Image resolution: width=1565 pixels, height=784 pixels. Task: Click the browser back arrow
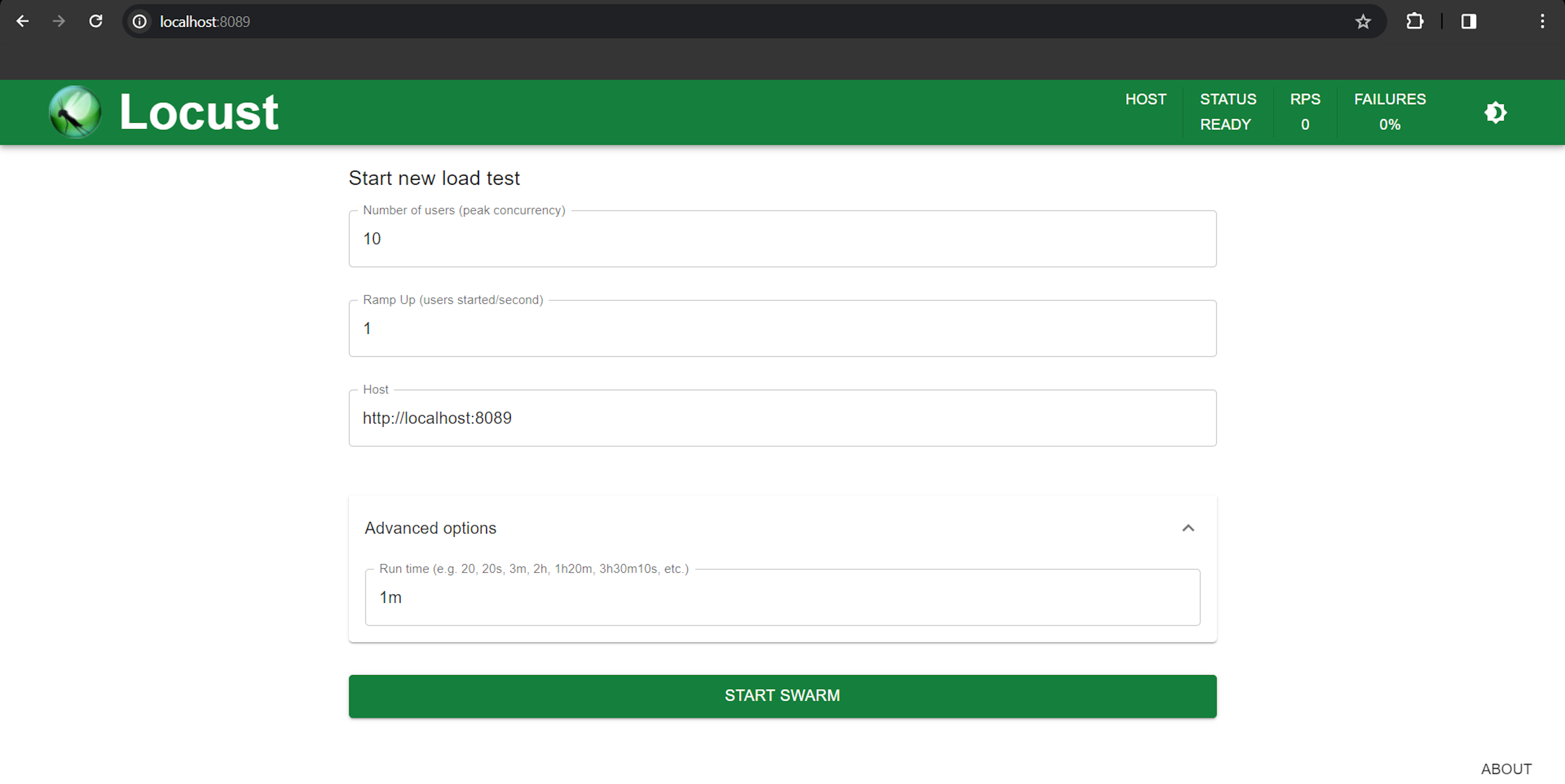[23, 22]
